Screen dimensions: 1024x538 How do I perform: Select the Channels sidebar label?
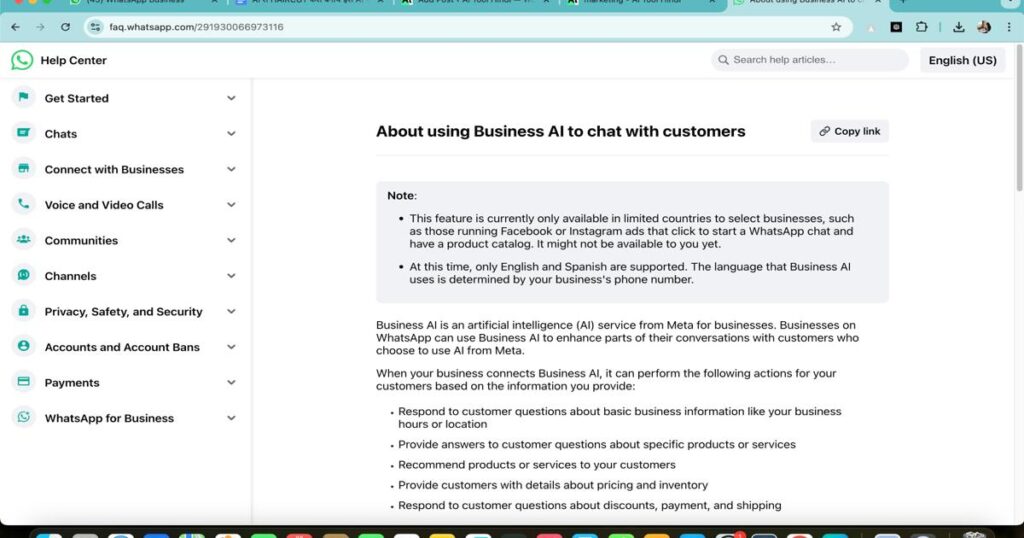tap(71, 276)
